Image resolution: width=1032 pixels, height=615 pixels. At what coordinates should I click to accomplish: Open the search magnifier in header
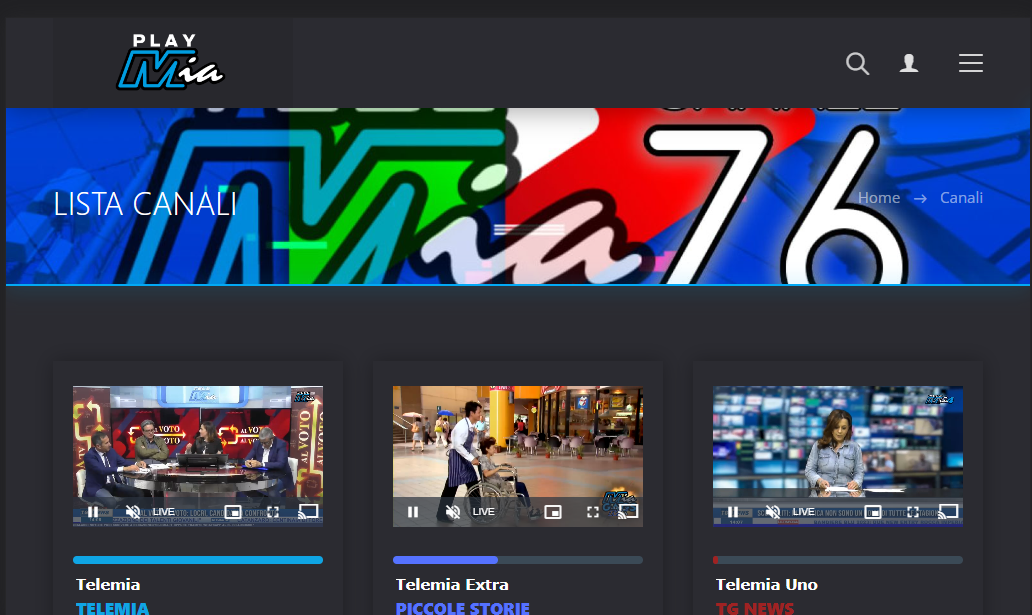point(857,64)
